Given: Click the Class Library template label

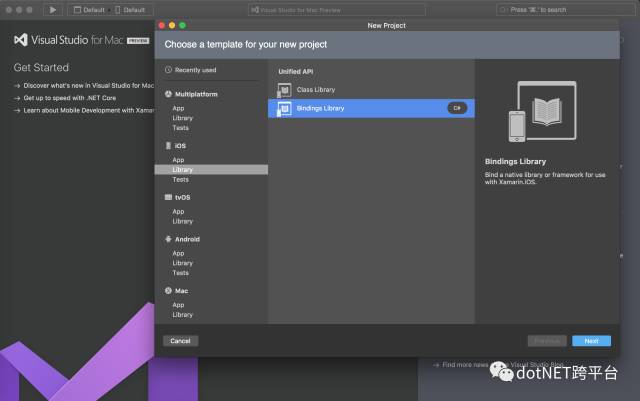Looking at the screenshot, I should pyautogui.click(x=316, y=90).
